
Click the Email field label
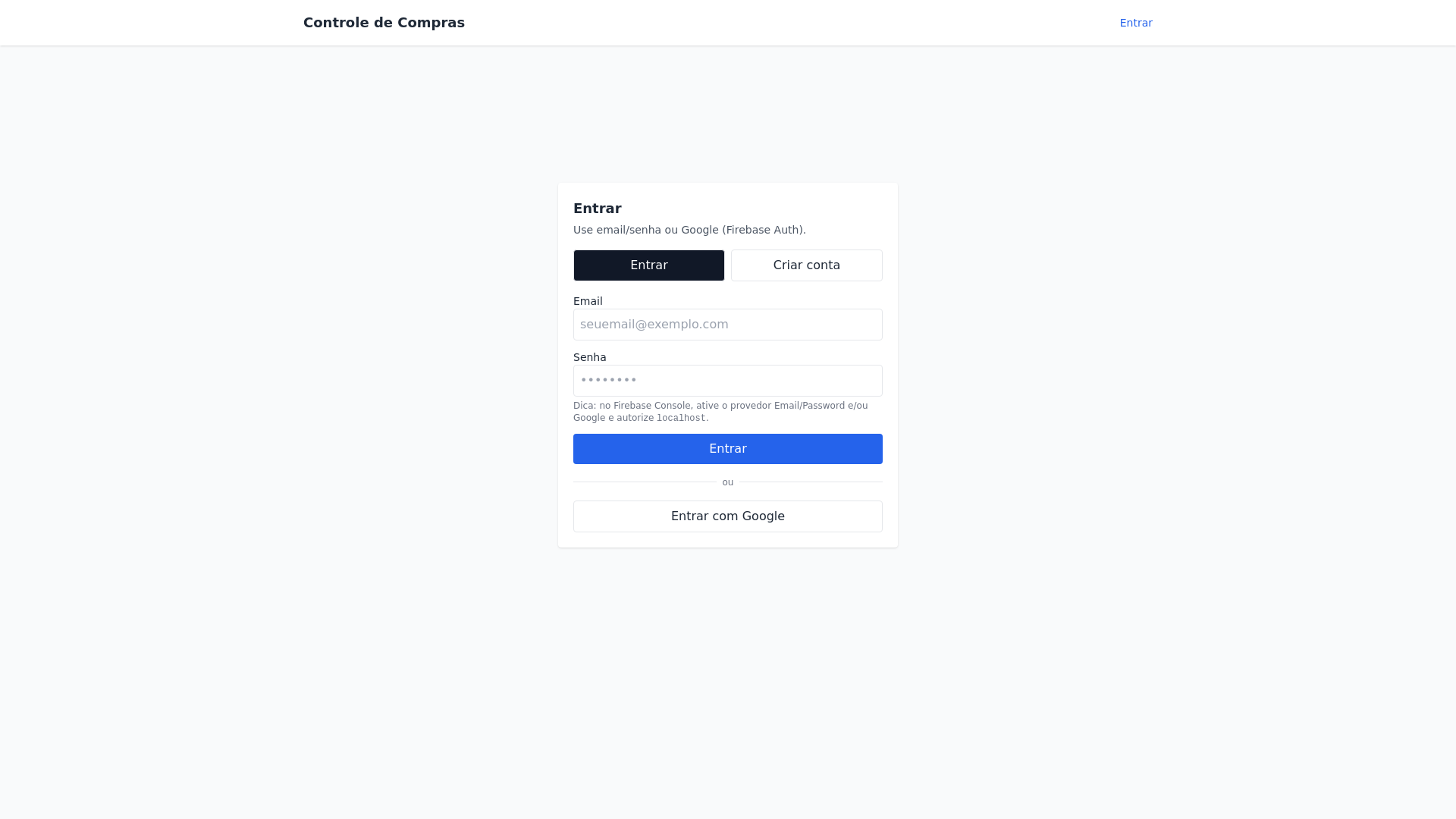588,301
